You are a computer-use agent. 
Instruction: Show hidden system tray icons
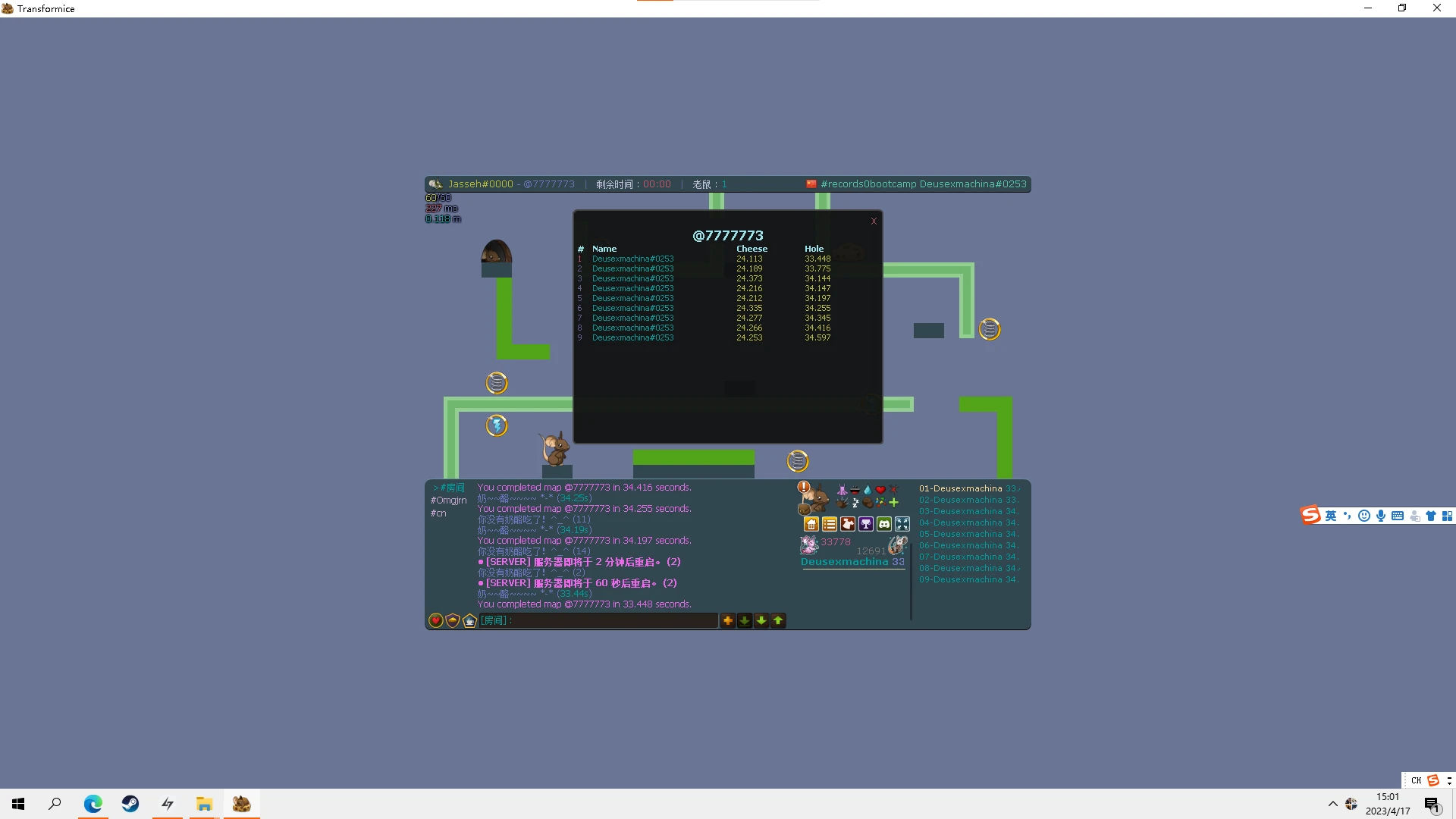[x=1332, y=804]
